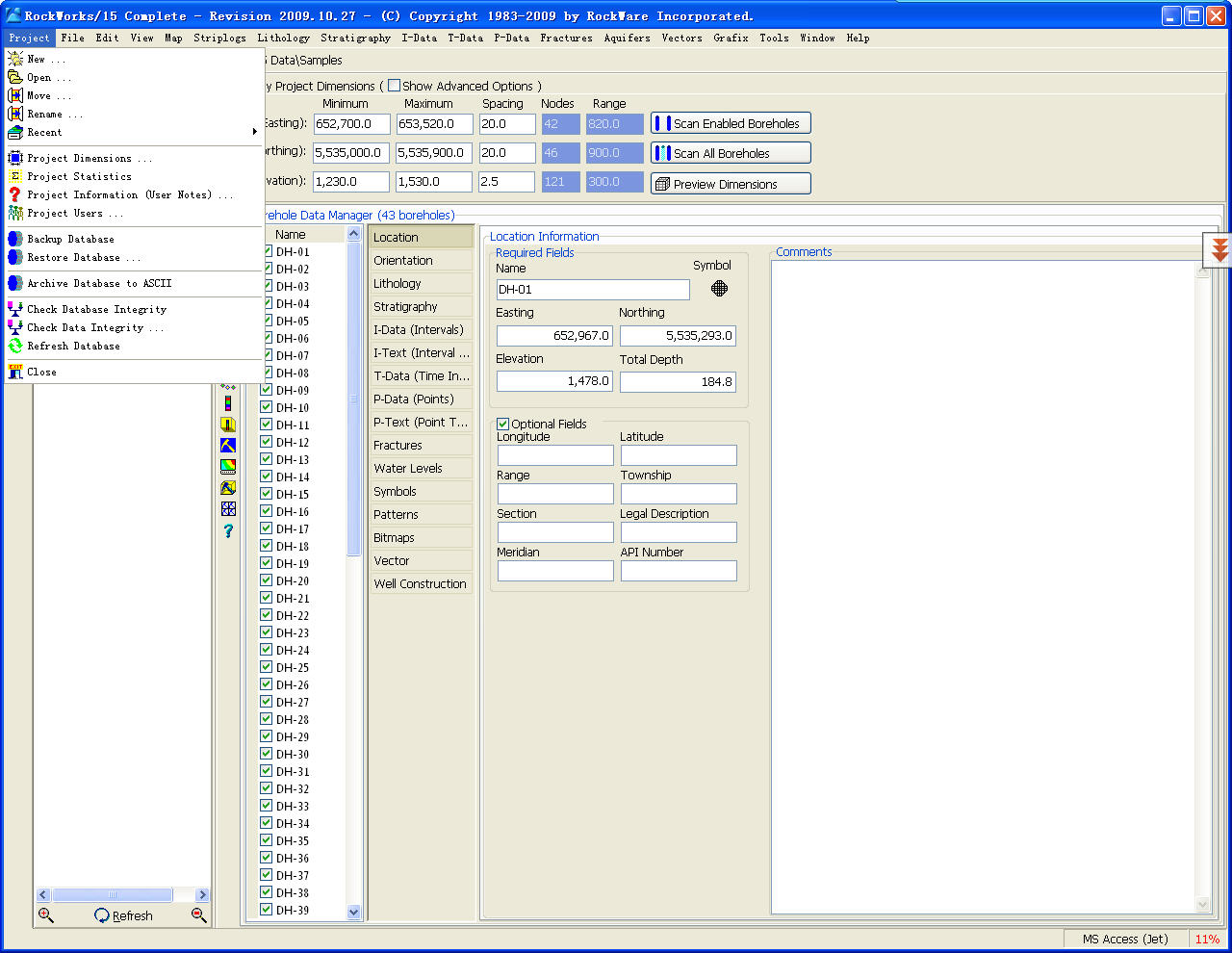The height and width of the screenshot is (953, 1232).
Task: Click the zoom in magnifier icon
Action: (x=46, y=915)
